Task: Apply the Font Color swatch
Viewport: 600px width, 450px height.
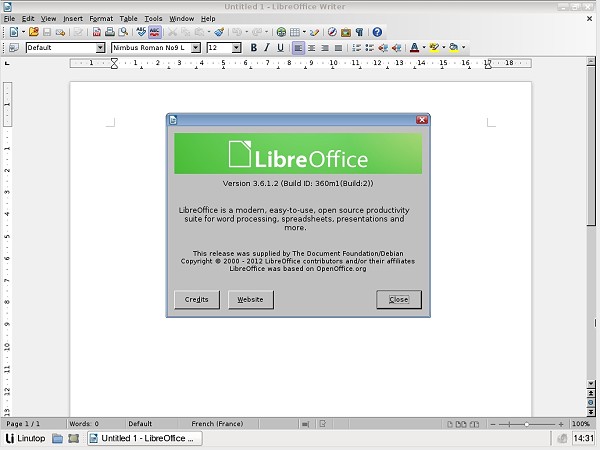Action: coord(414,47)
